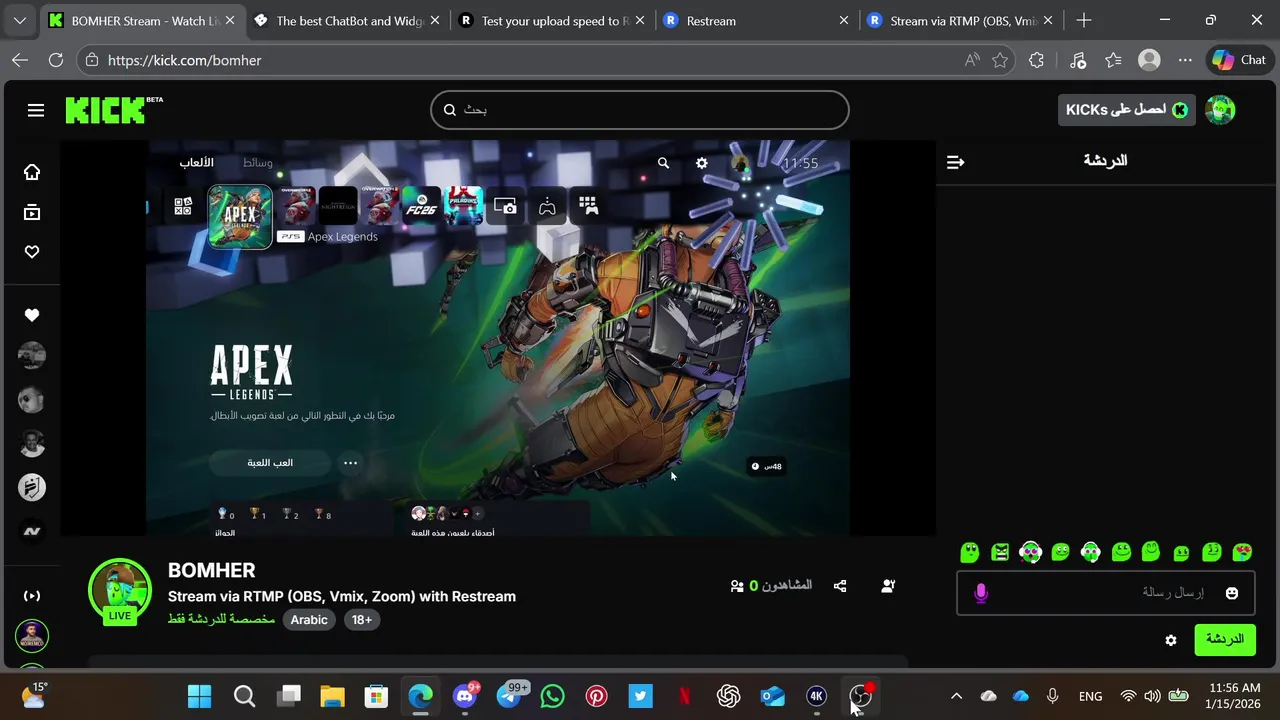Open the BOMHER channel avatar
The width and height of the screenshot is (1280, 720).
[x=120, y=590]
